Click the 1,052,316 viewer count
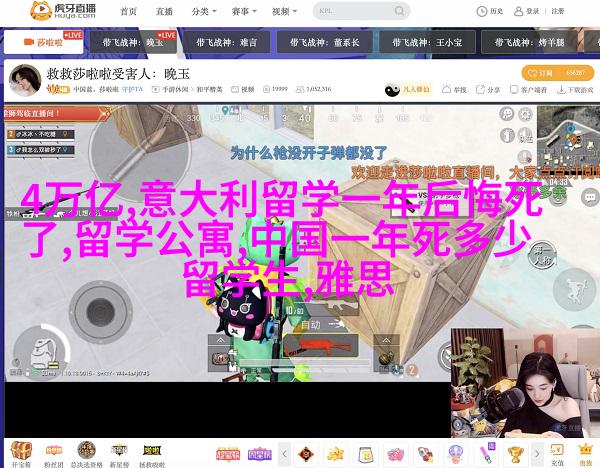The height and width of the screenshot is (468, 600). [313, 89]
